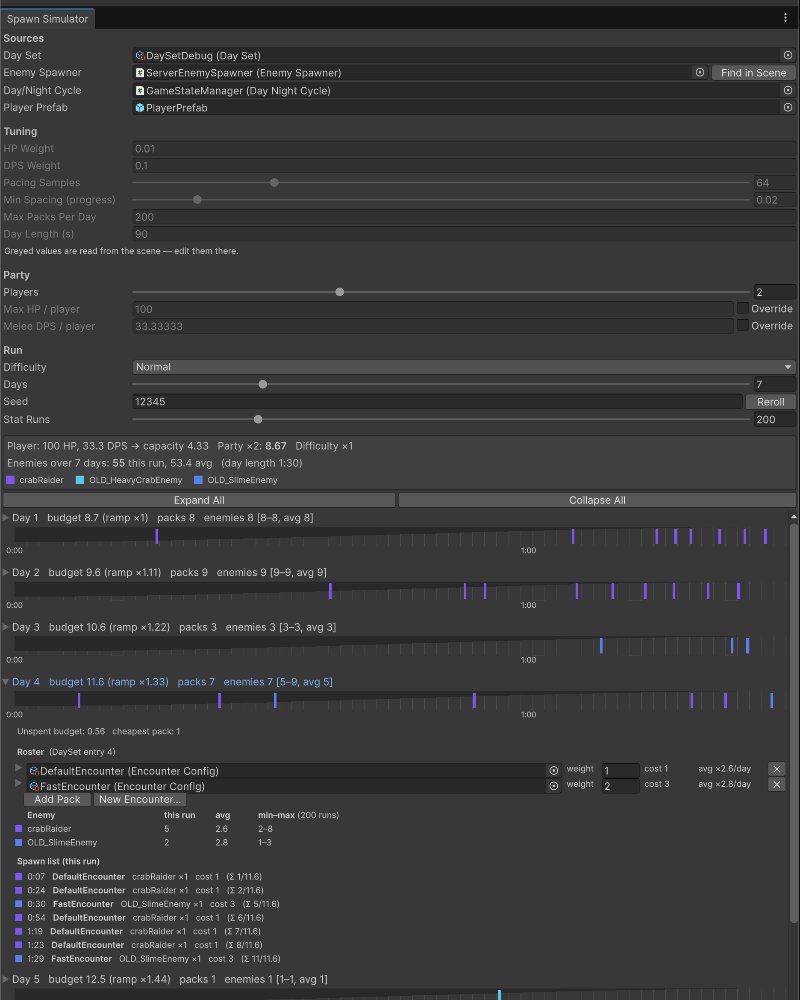The width and height of the screenshot is (800, 1000).
Task: Click the 1:29 FastEncounter spawn list entry
Action: point(147,959)
